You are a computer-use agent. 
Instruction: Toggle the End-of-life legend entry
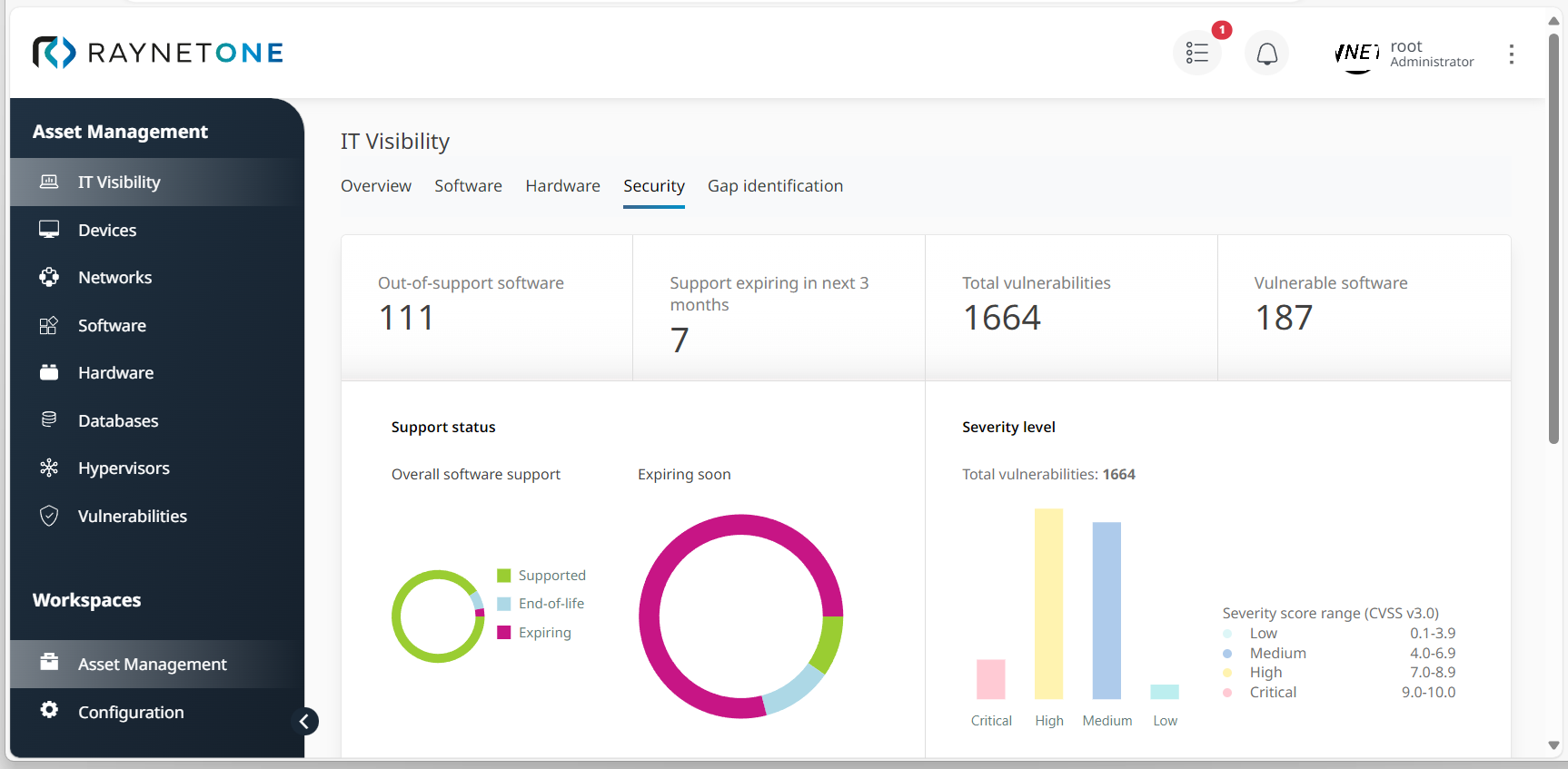541,604
